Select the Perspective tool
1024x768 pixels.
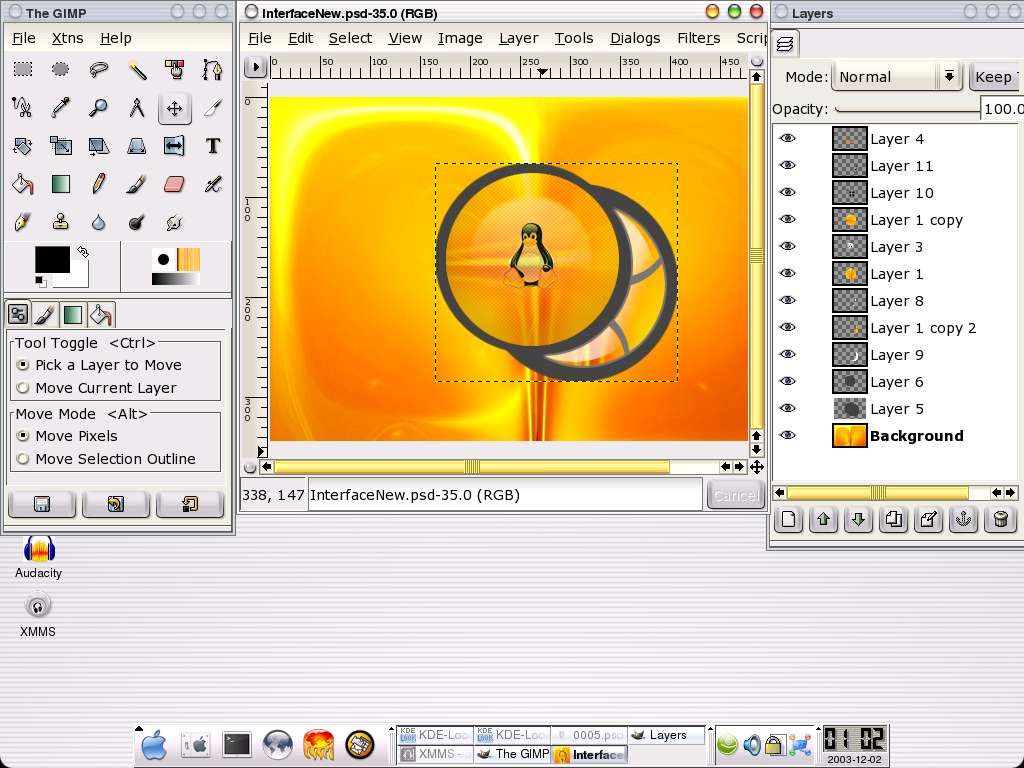136,146
